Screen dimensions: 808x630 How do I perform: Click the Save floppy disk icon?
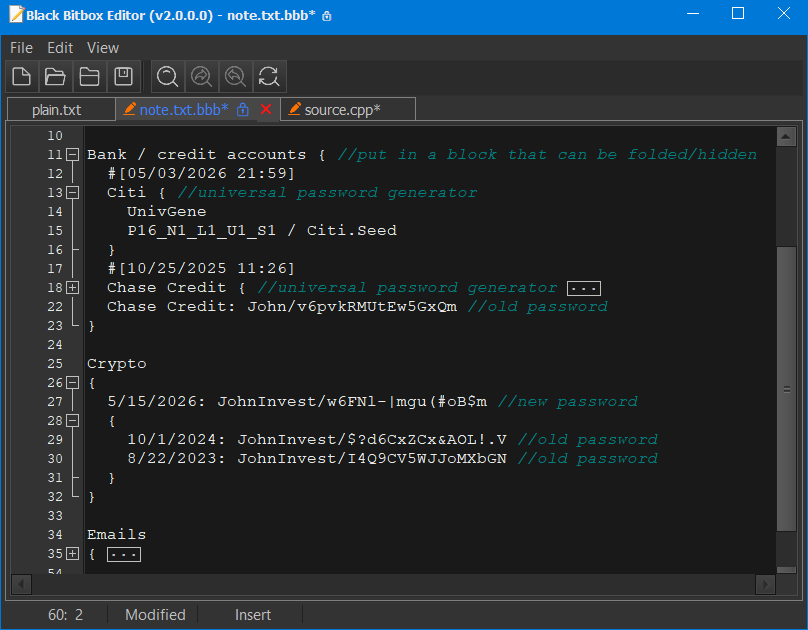pos(123,77)
